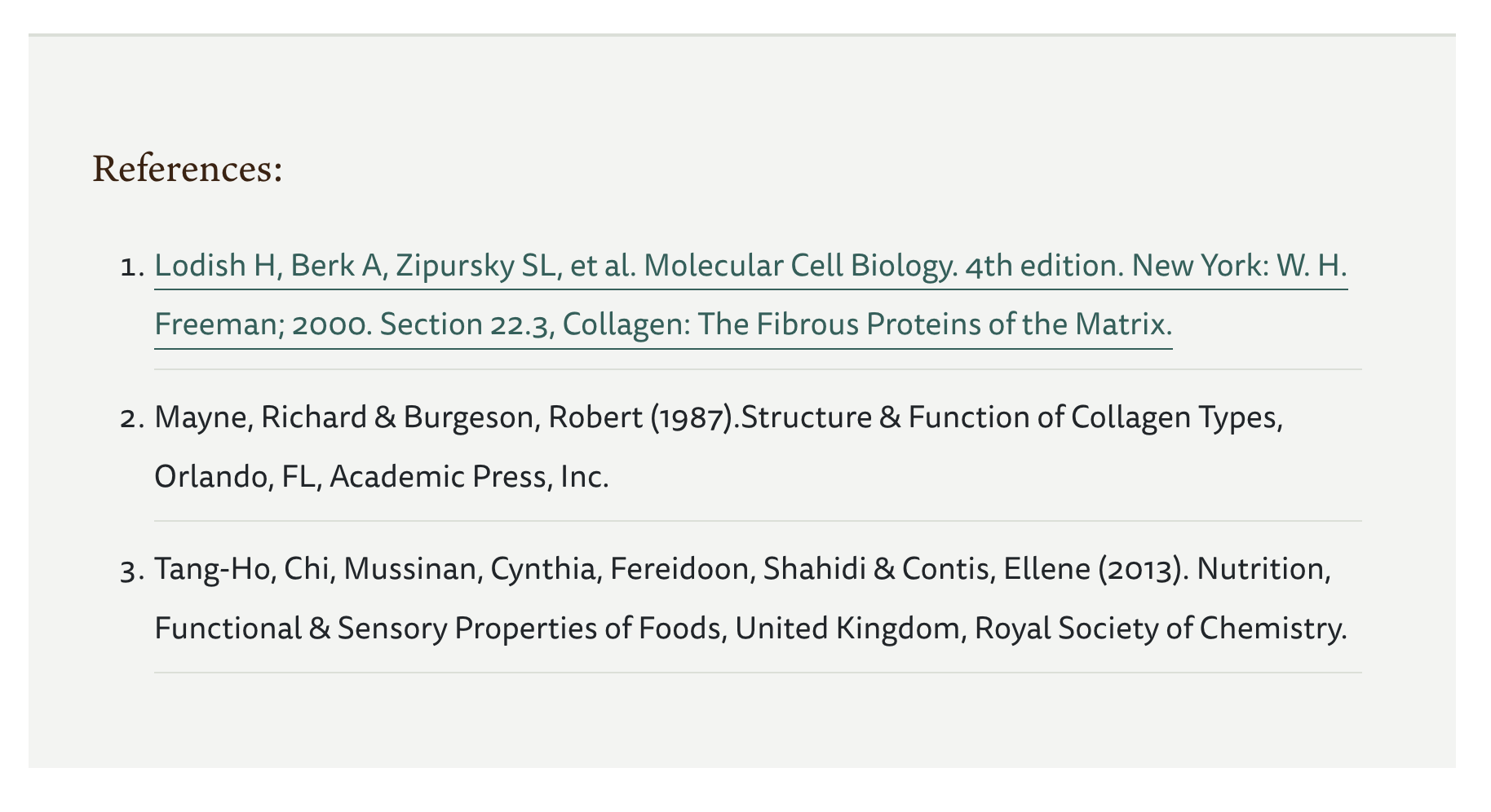Click list number 2 marker
The width and height of the screenshot is (1491, 812).
click(131, 419)
